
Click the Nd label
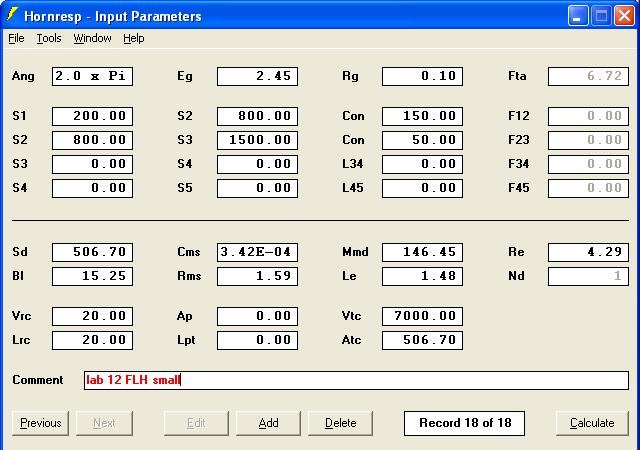click(x=516, y=276)
